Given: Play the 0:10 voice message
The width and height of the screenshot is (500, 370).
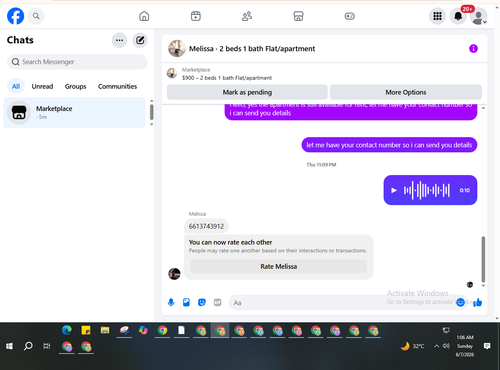Looking at the screenshot, I should tap(394, 190).
